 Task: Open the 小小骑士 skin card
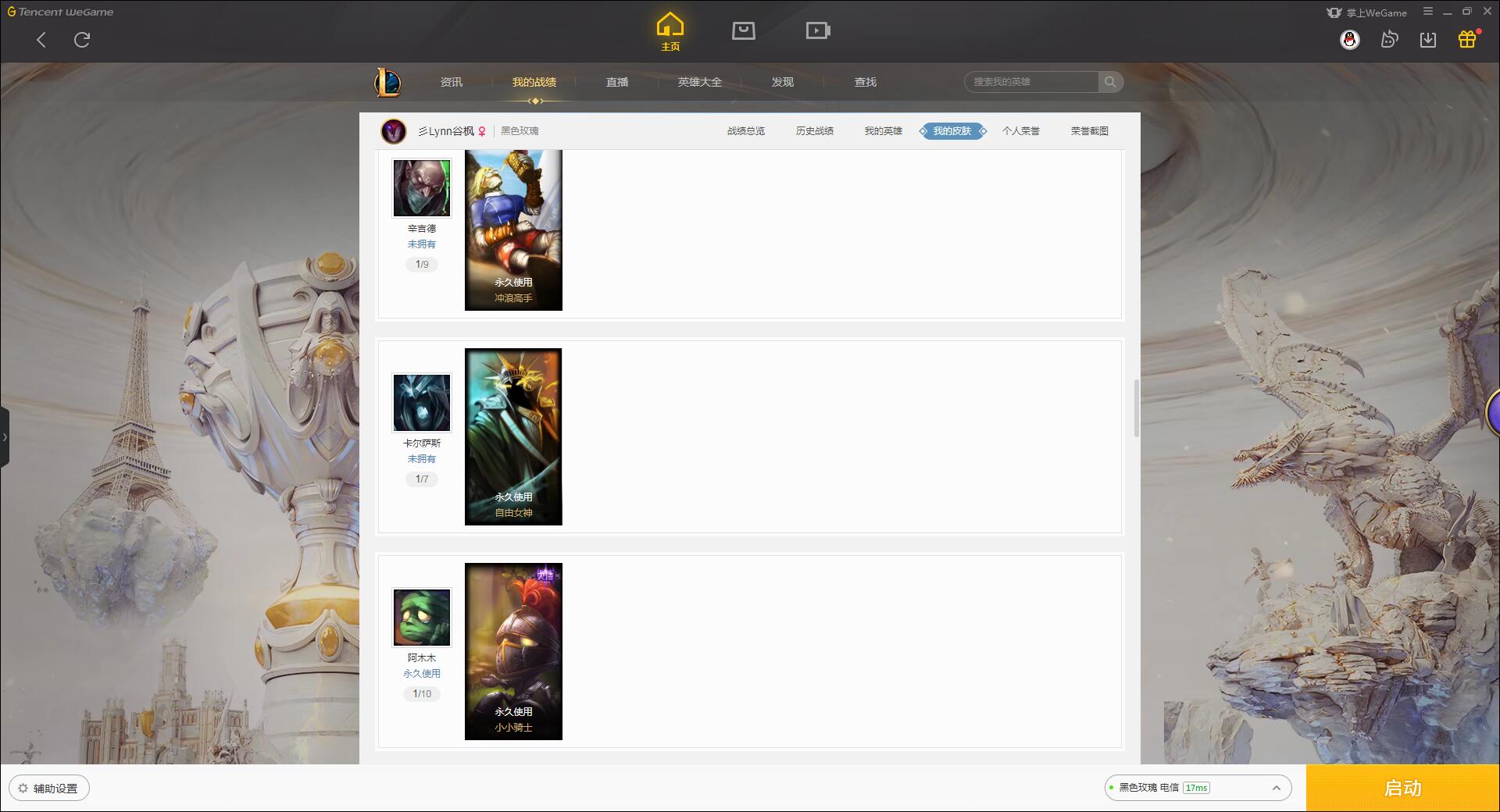(x=513, y=652)
